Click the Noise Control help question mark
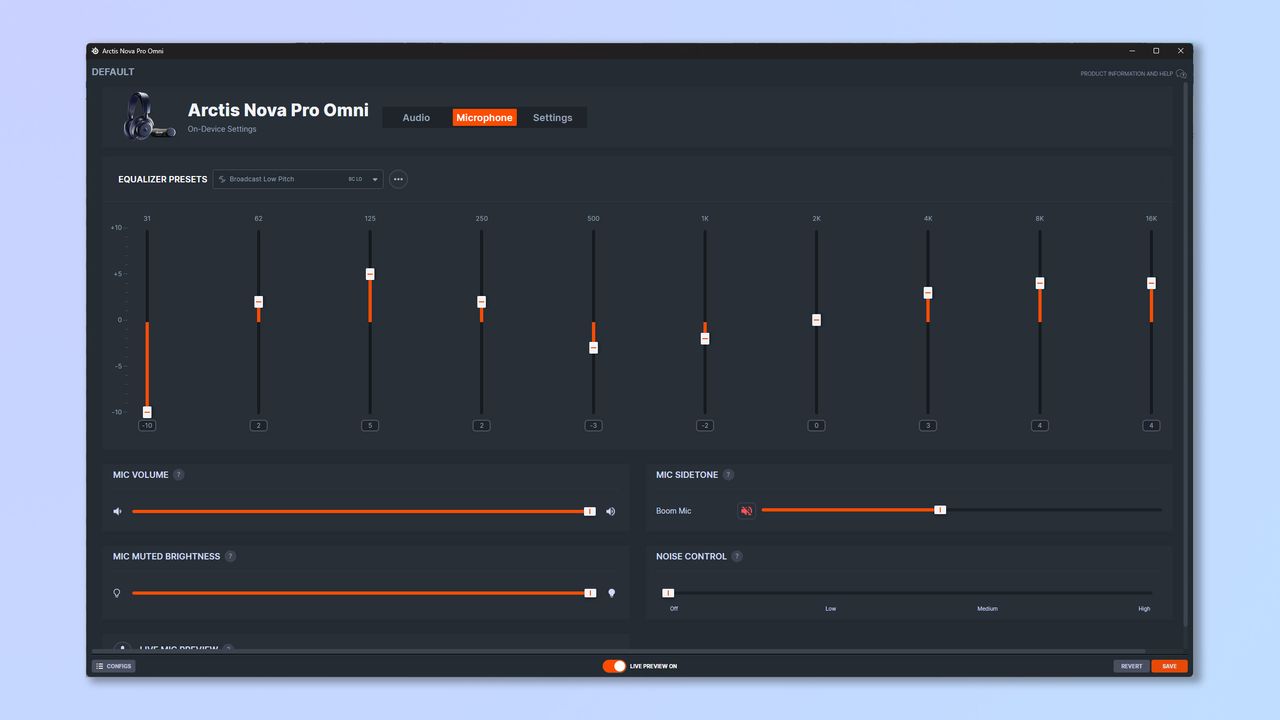The width and height of the screenshot is (1280, 720). point(737,556)
